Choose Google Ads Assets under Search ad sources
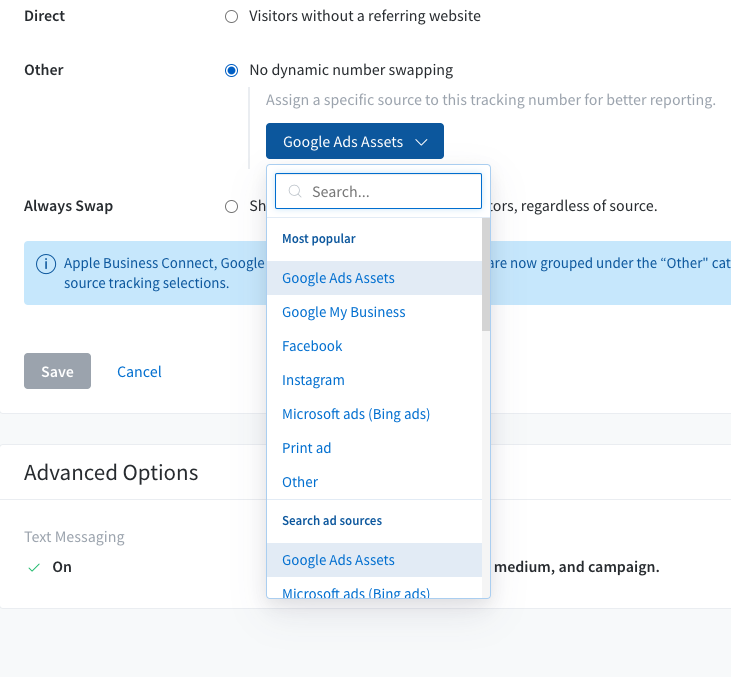The height and width of the screenshot is (677, 731). (374, 560)
